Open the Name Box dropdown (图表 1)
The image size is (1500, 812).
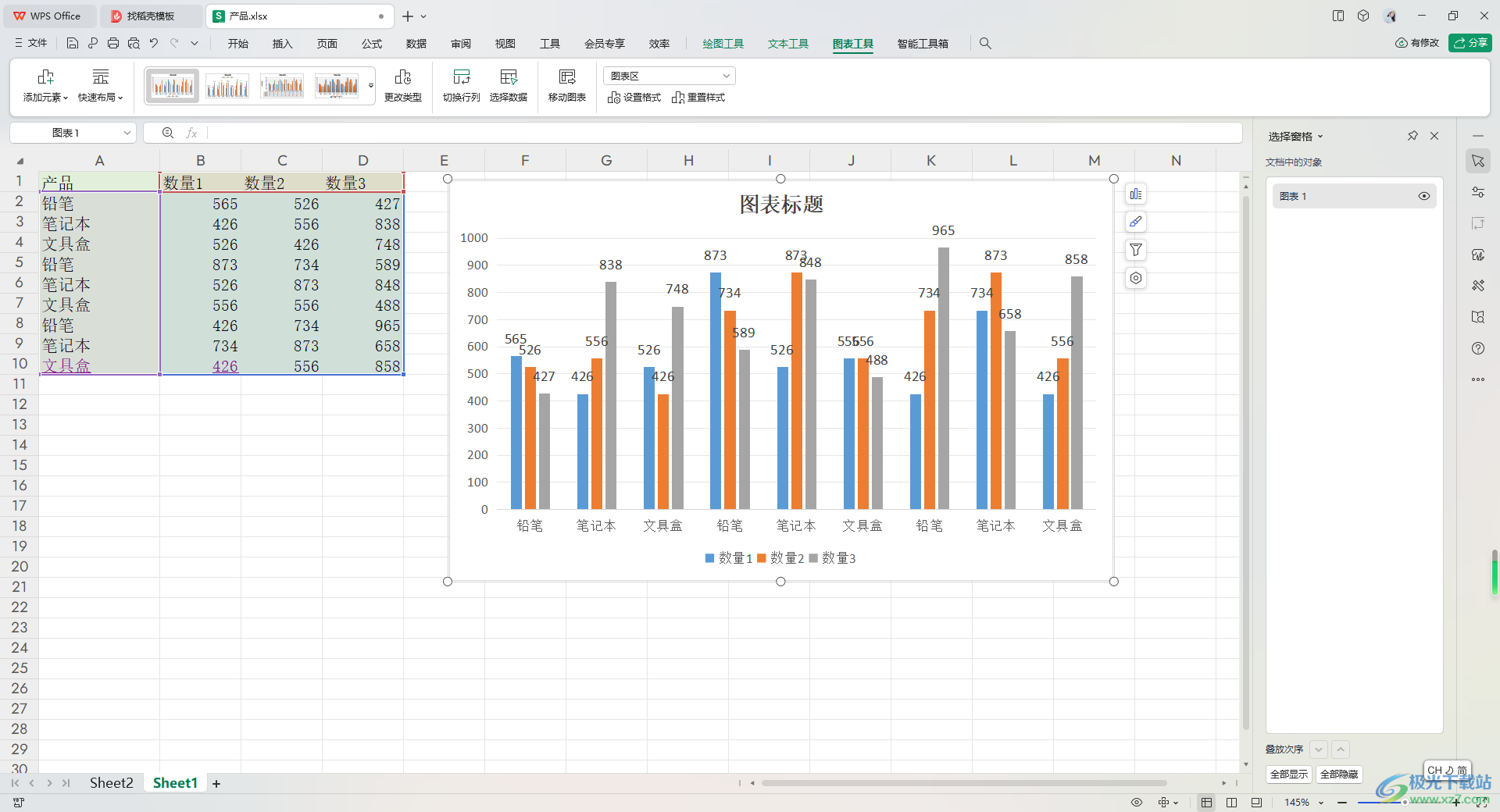point(127,133)
